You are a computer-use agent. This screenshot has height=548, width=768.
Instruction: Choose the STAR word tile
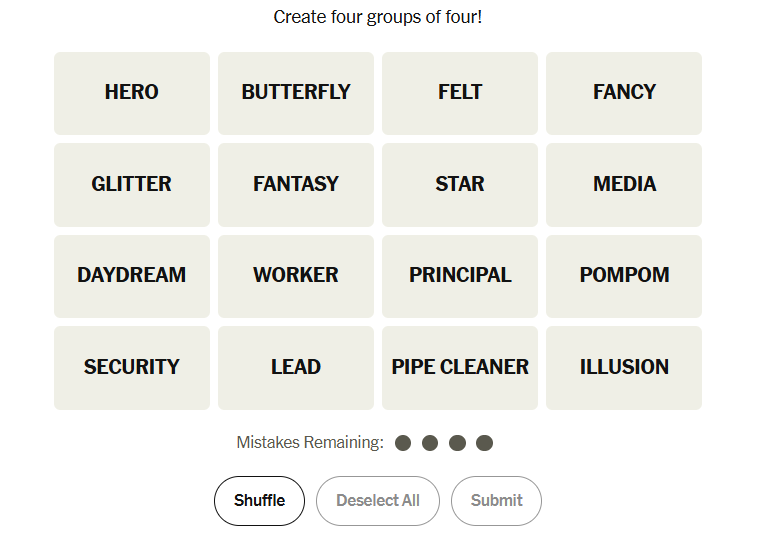pos(460,185)
